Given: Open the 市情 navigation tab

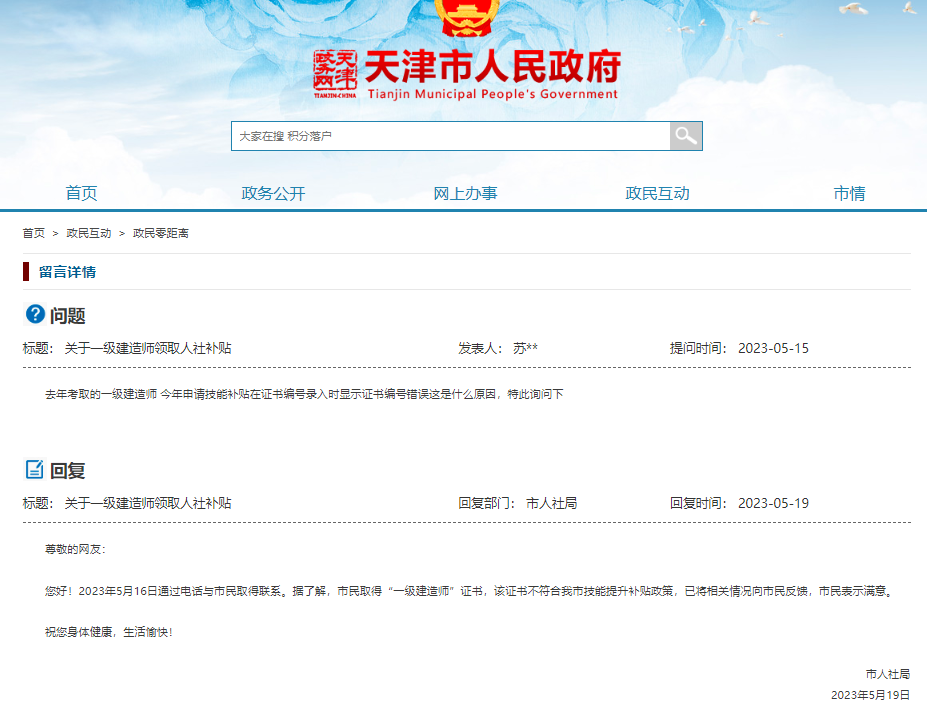Looking at the screenshot, I should (x=849, y=193).
